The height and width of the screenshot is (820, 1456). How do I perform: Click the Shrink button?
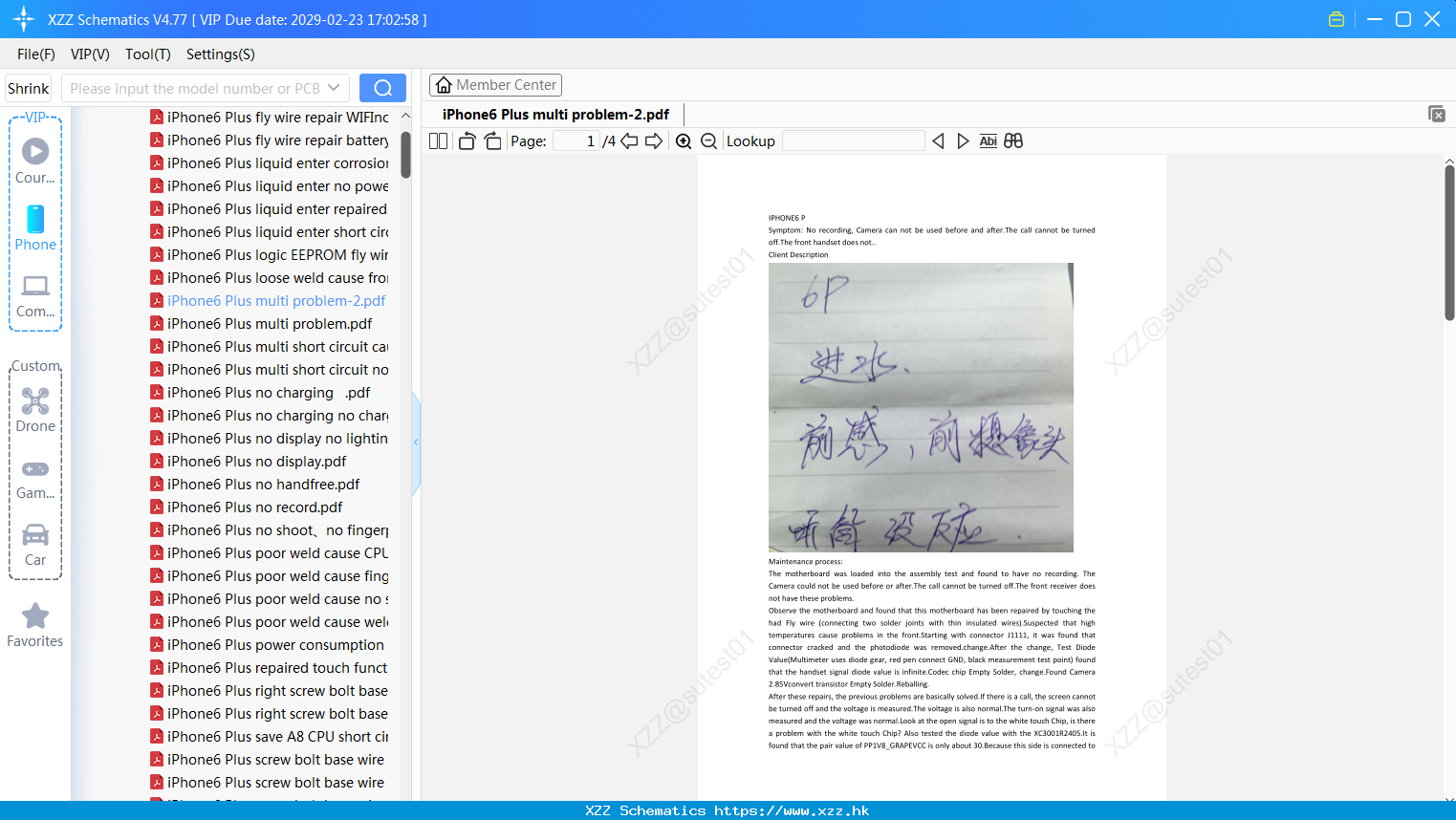click(28, 88)
